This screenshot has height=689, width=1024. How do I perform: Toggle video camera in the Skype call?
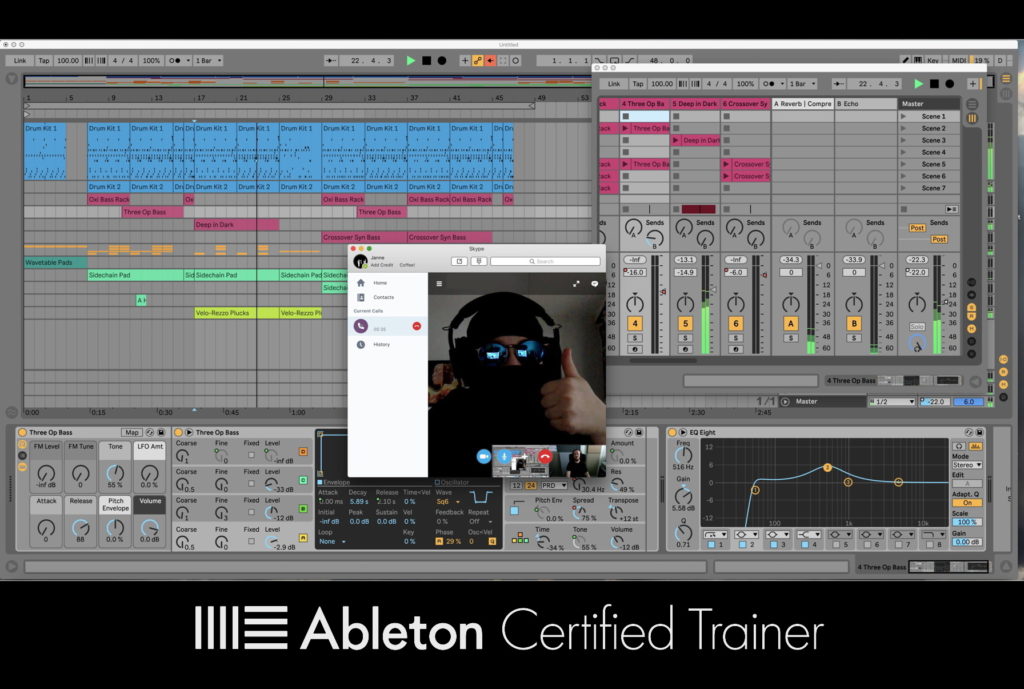pyautogui.click(x=483, y=457)
